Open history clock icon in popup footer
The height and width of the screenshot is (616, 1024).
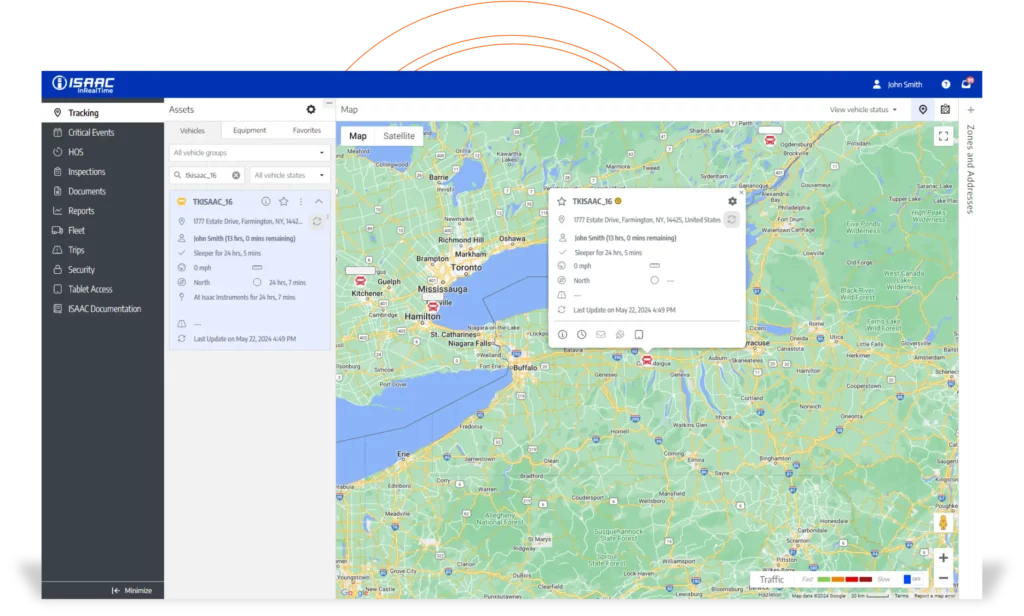(x=581, y=334)
